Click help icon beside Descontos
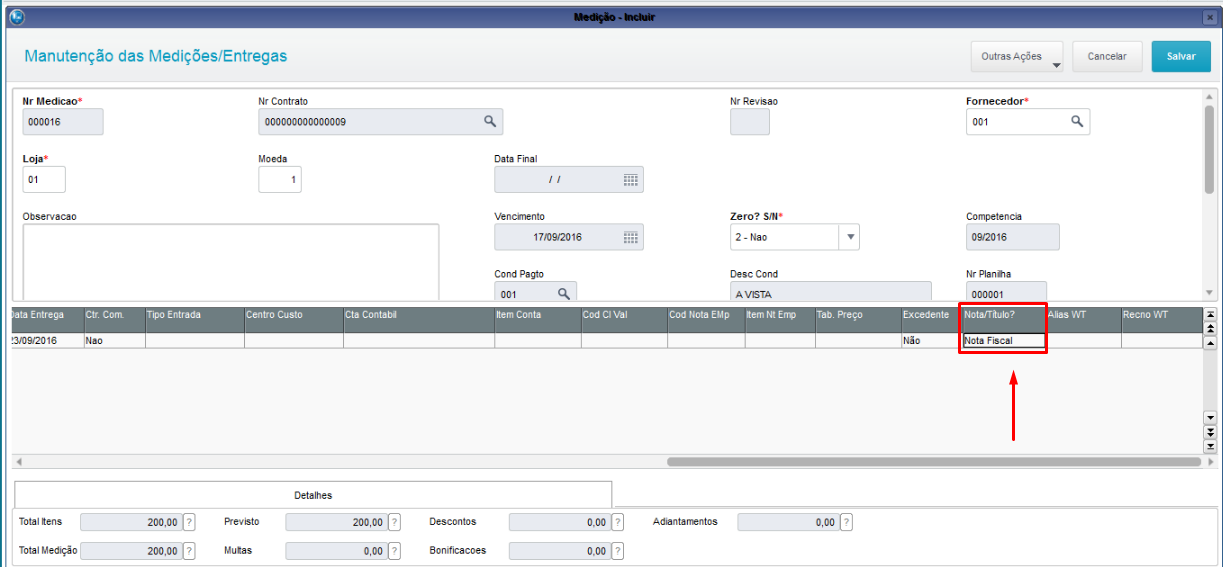The height and width of the screenshot is (567, 1223). click(618, 522)
